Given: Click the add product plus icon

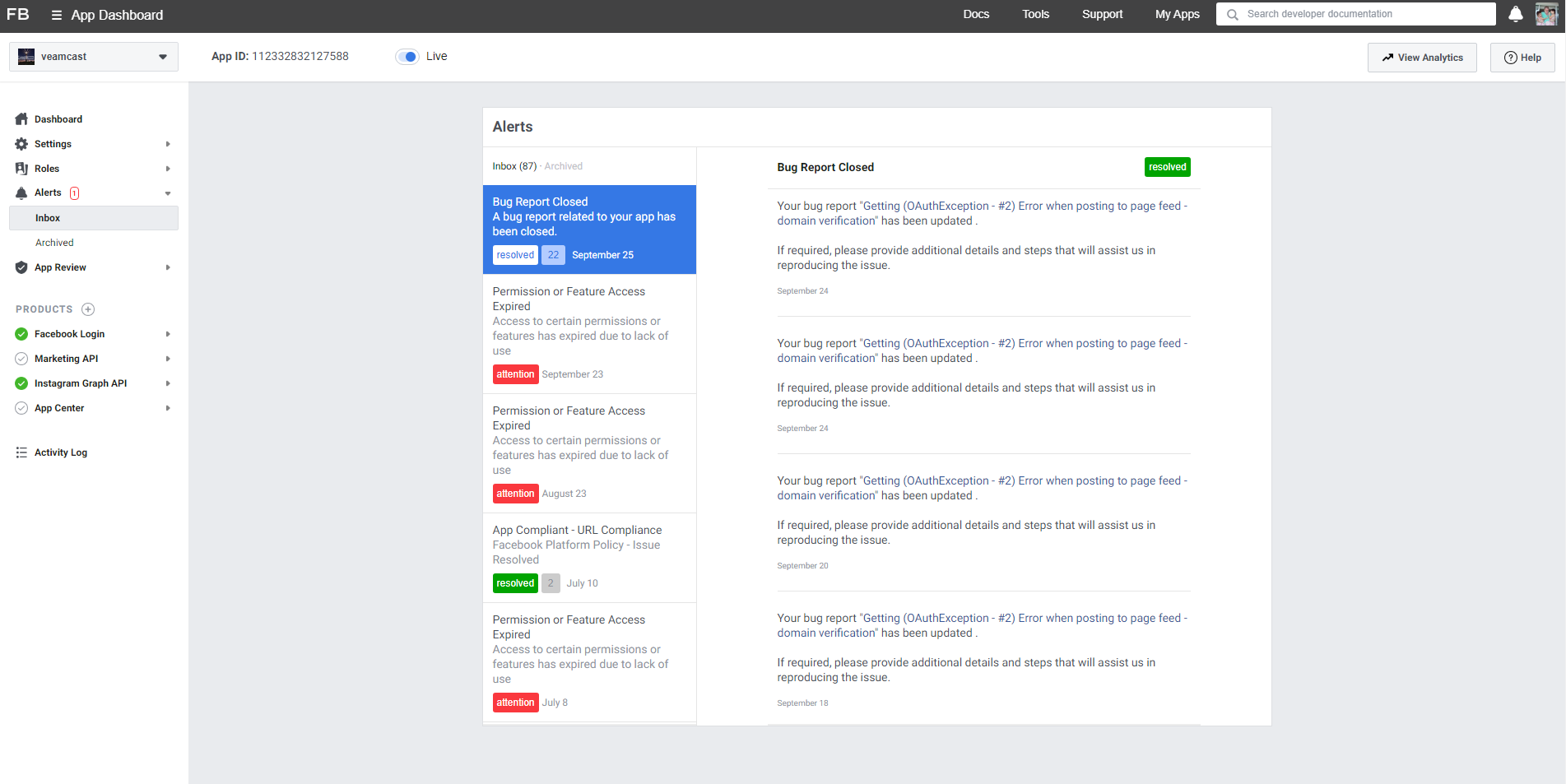Looking at the screenshot, I should (88, 309).
